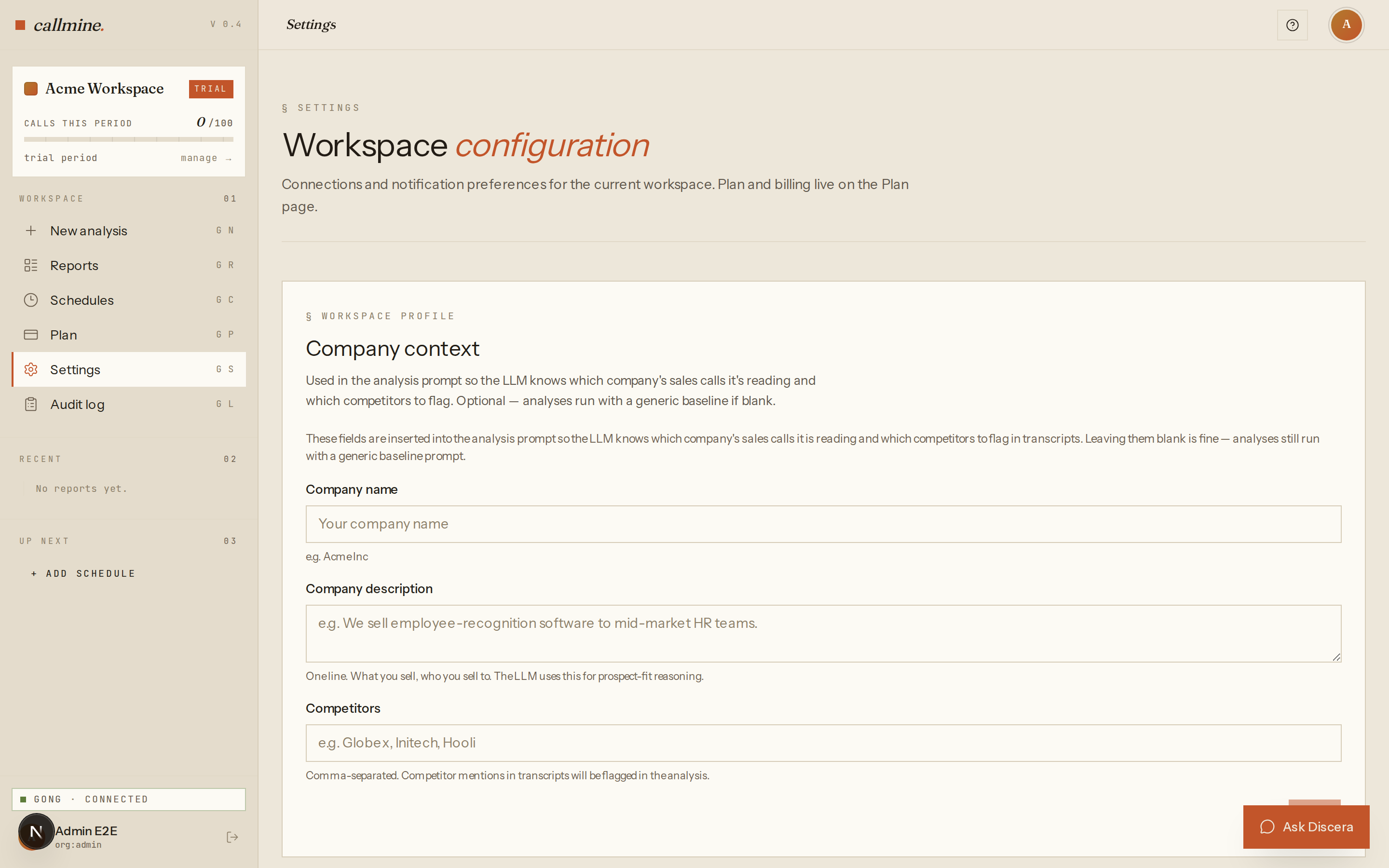Image resolution: width=1389 pixels, height=868 pixels.
Task: Click the Admin E2E user name
Action: (86, 831)
